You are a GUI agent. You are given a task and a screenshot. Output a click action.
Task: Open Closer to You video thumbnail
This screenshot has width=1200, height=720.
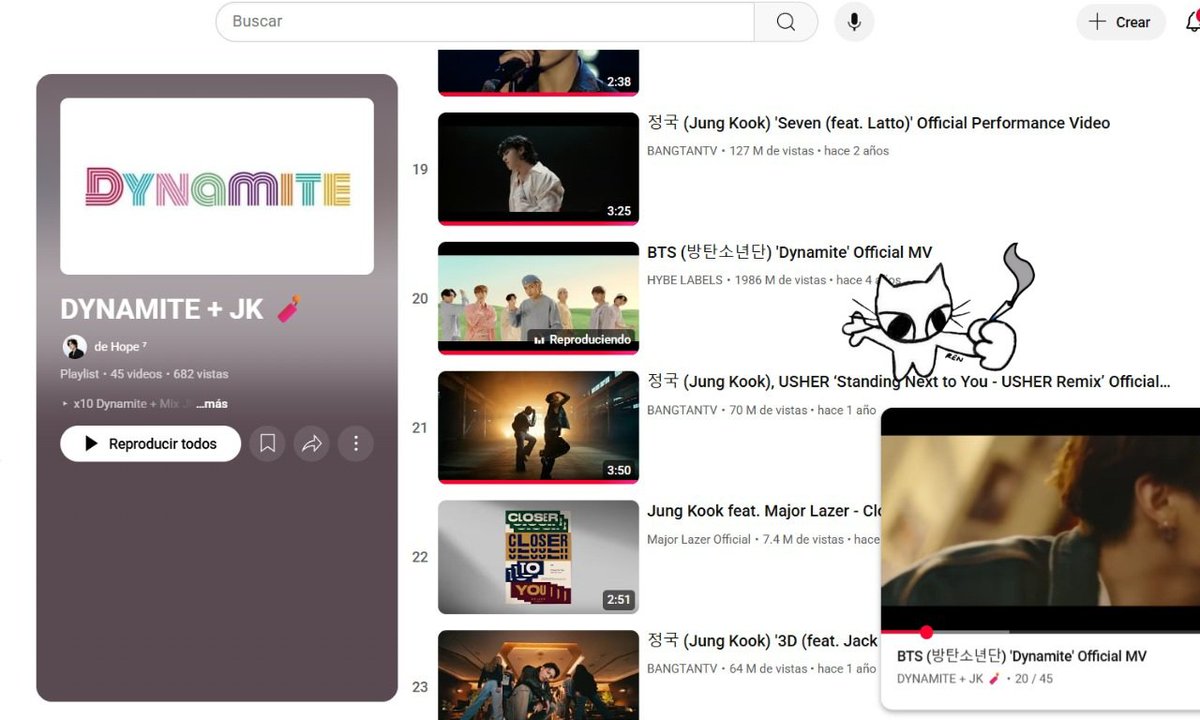(538, 557)
